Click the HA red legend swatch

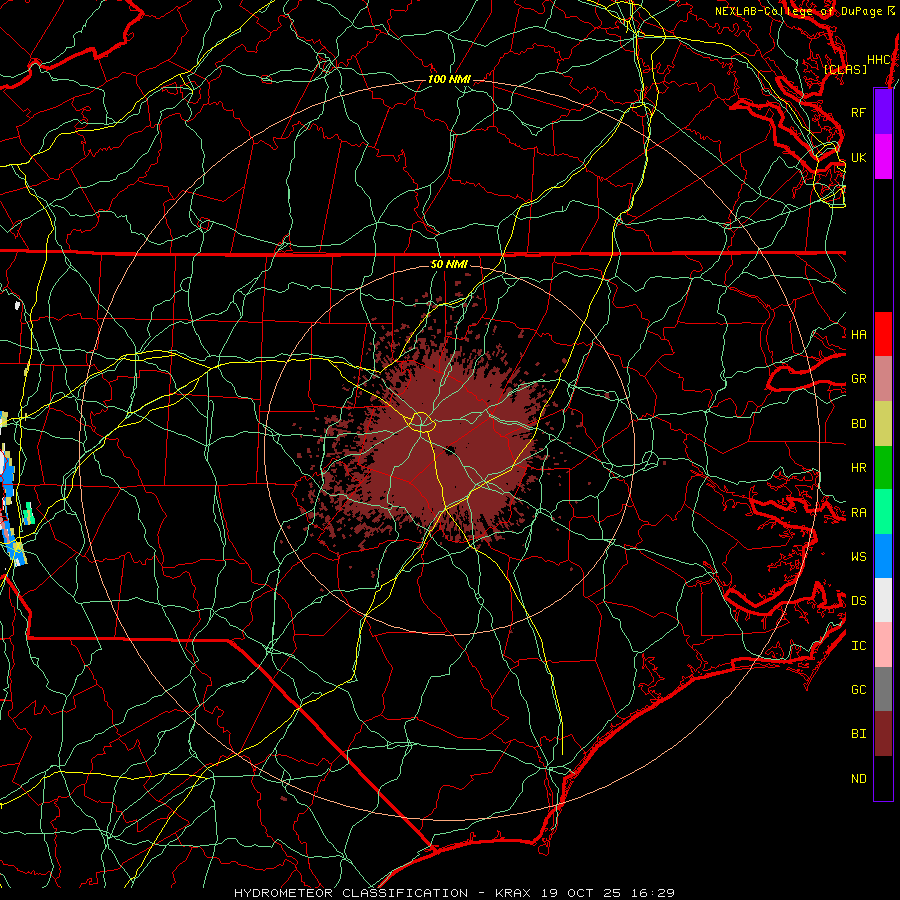coord(883,334)
